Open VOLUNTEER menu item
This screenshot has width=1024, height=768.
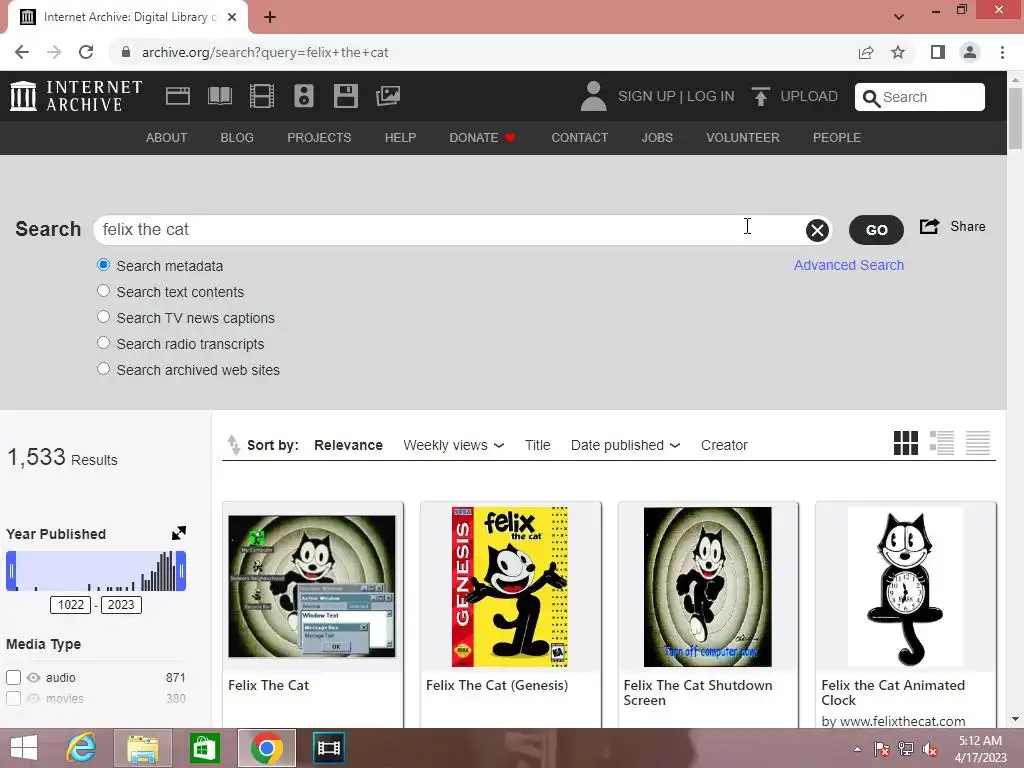click(743, 138)
